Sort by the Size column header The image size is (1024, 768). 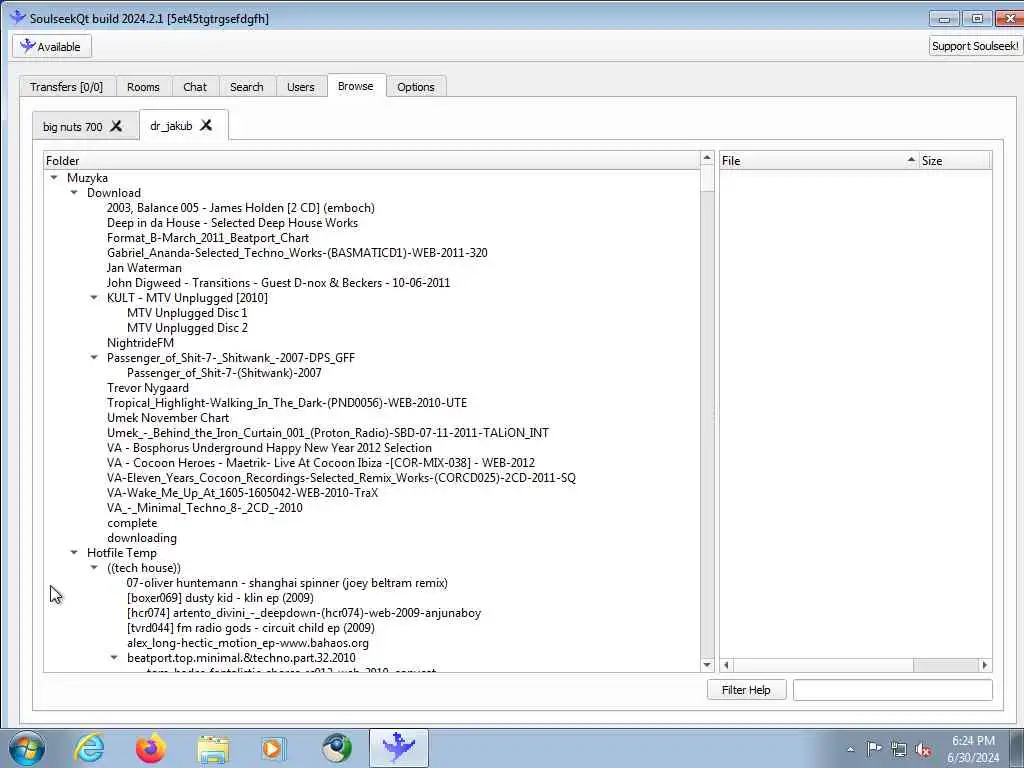(955, 161)
